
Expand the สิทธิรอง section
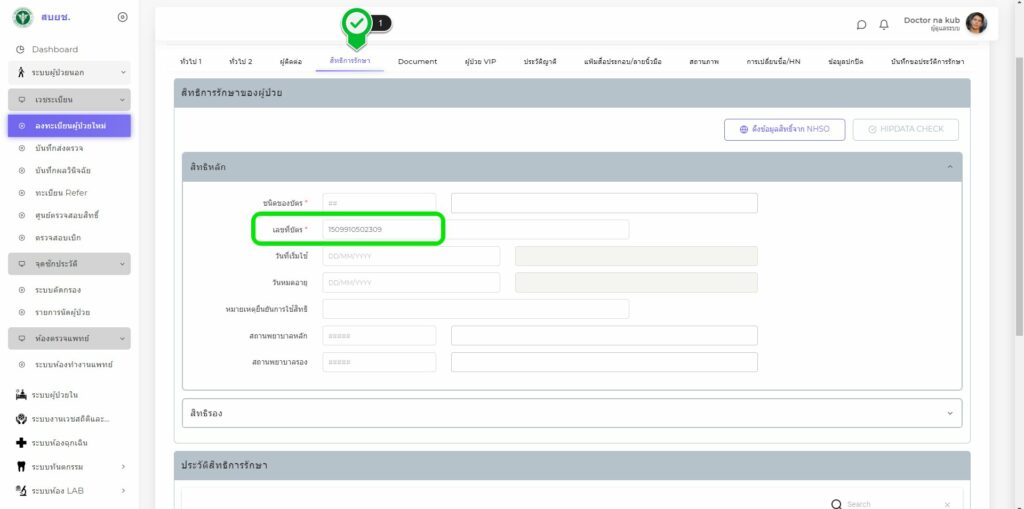[949, 413]
